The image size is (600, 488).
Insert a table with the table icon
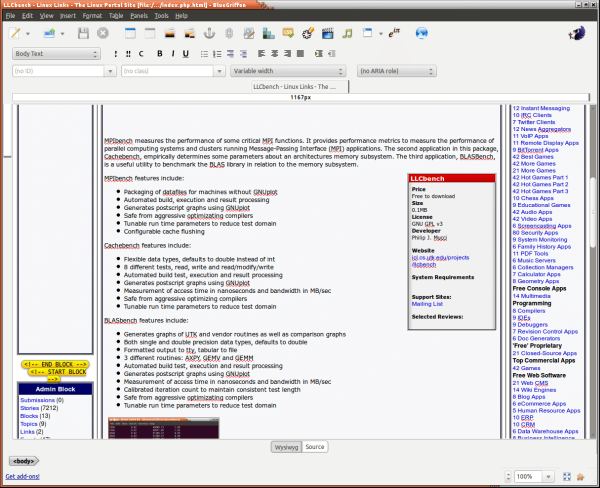[130, 33]
